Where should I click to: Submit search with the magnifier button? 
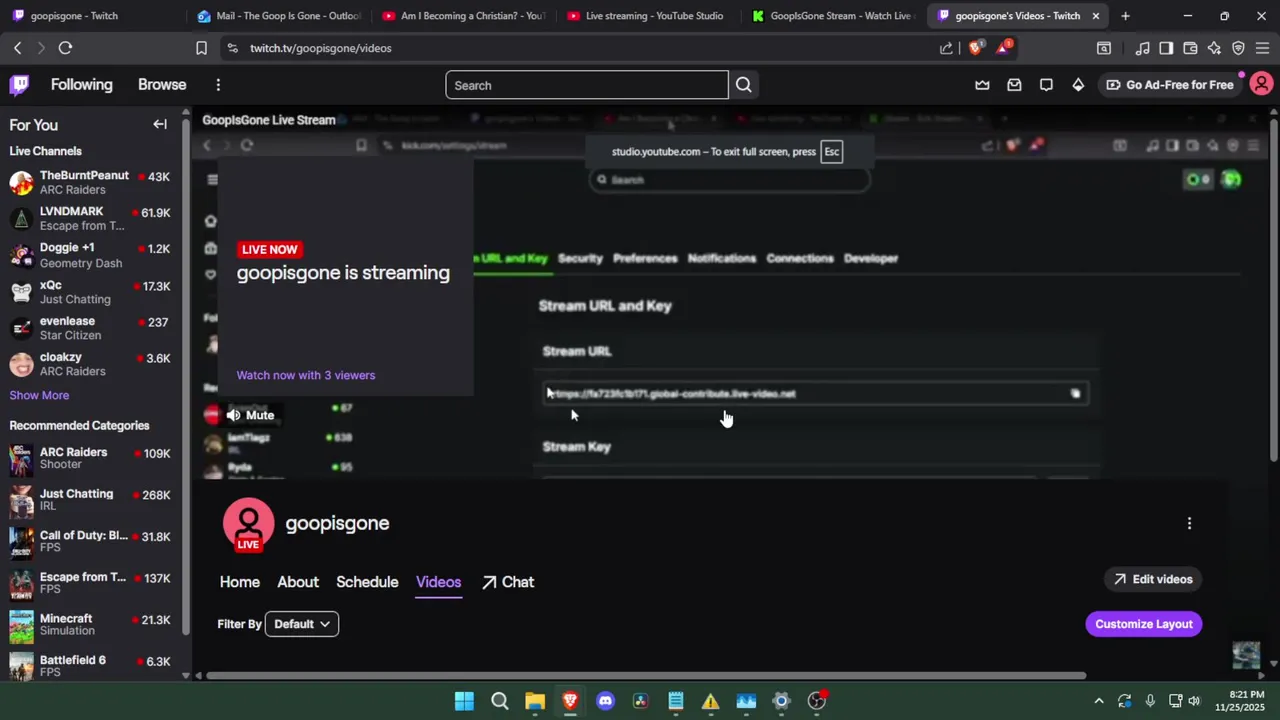743,85
